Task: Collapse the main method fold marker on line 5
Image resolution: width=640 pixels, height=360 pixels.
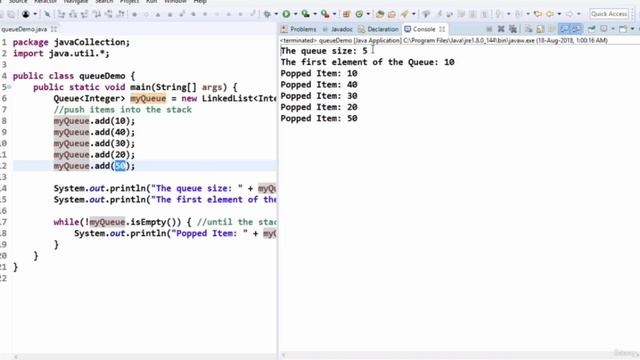Action: (9, 87)
